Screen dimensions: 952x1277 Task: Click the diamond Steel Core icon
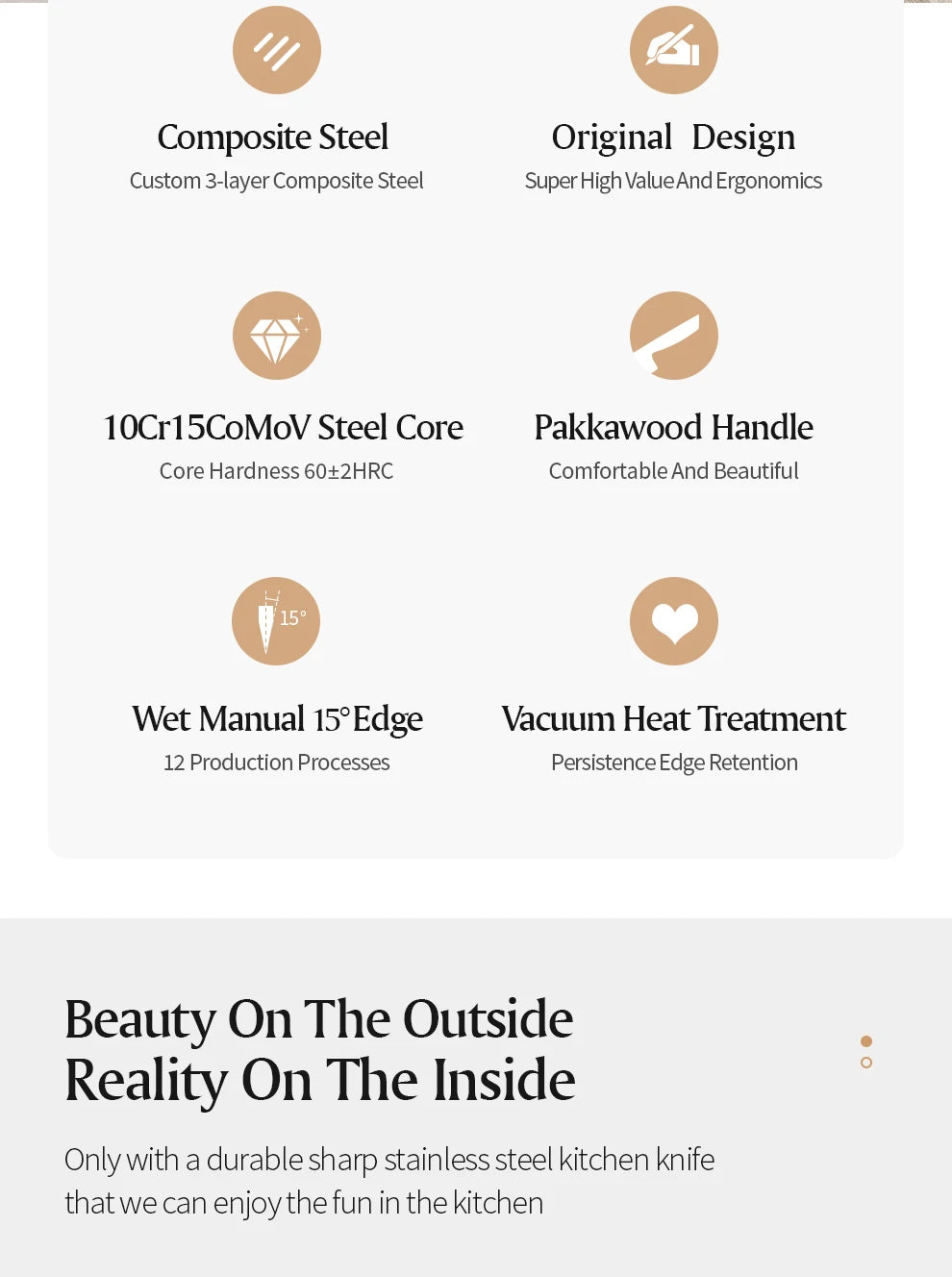pos(277,336)
